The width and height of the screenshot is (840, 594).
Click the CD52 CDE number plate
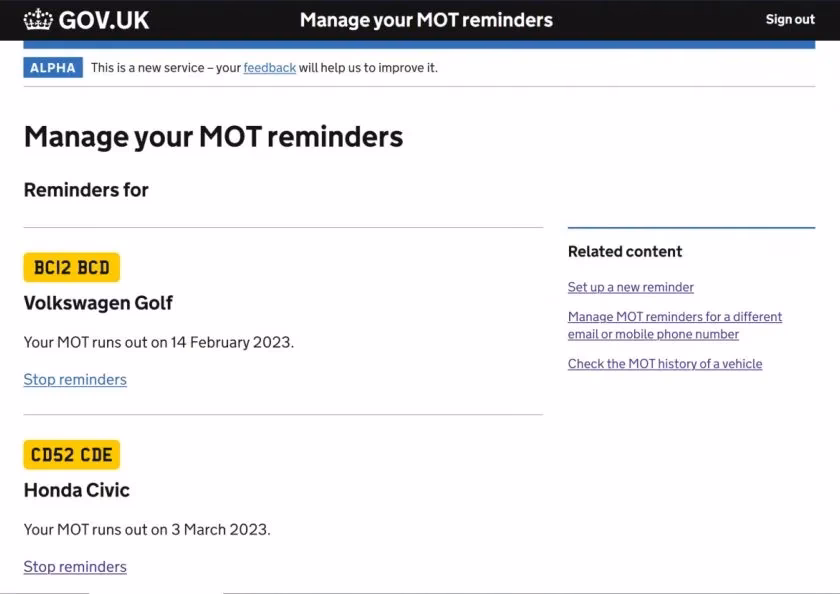tap(71, 454)
